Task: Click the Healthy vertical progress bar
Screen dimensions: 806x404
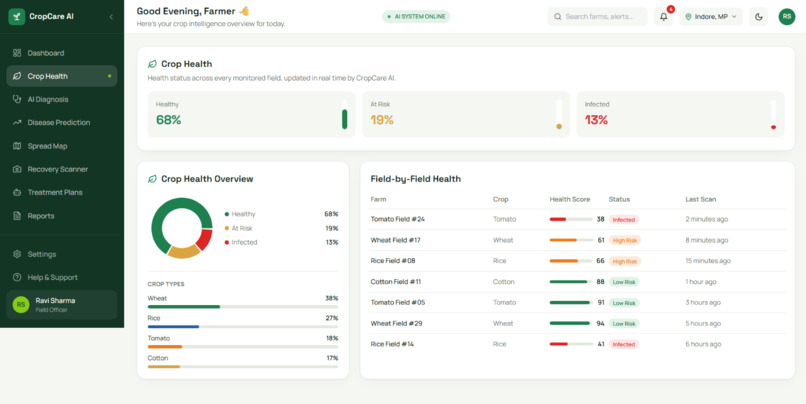Action: click(344, 115)
